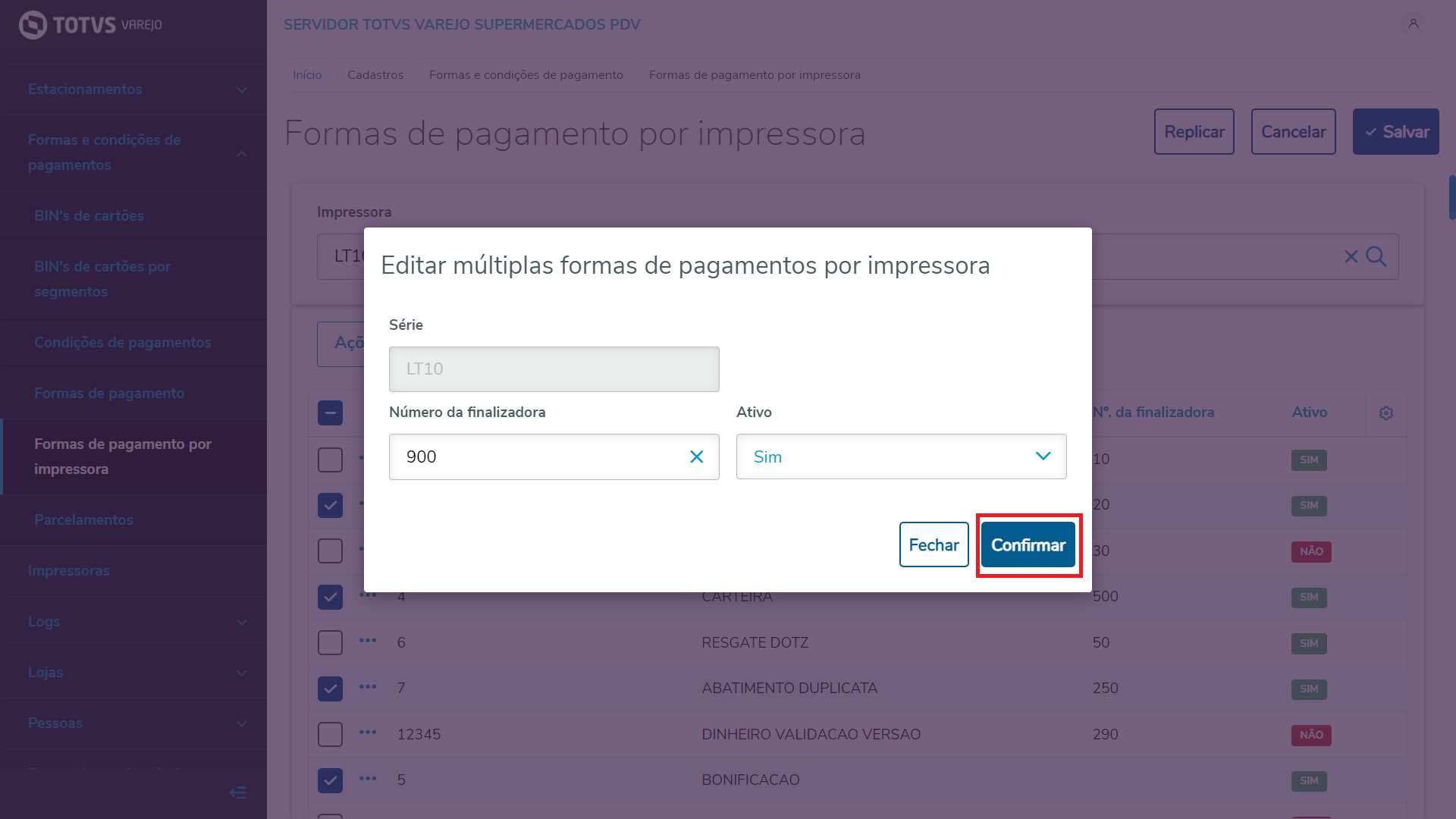The width and height of the screenshot is (1456, 819).
Task: Open row actions dots for RESGATE DOTZ
Action: [368, 641]
